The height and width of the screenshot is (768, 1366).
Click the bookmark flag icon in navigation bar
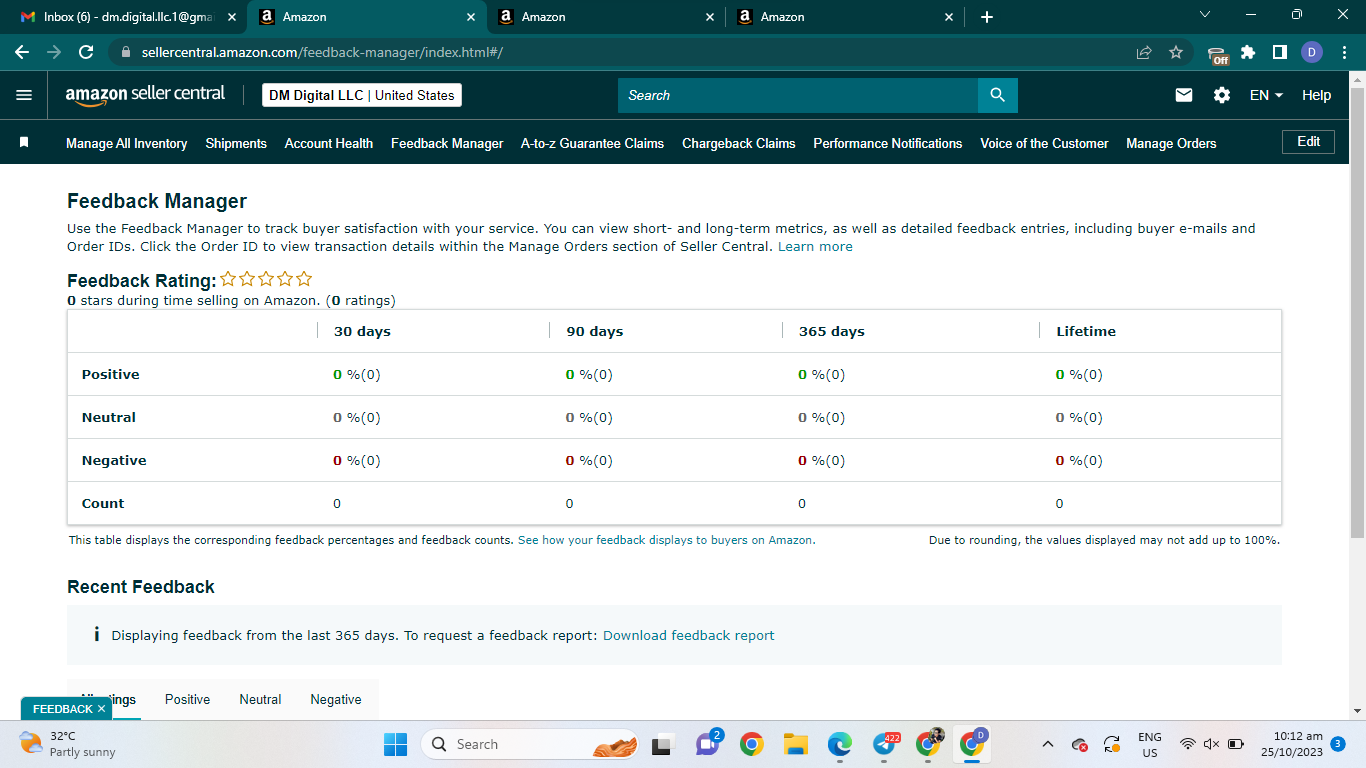click(x=24, y=143)
